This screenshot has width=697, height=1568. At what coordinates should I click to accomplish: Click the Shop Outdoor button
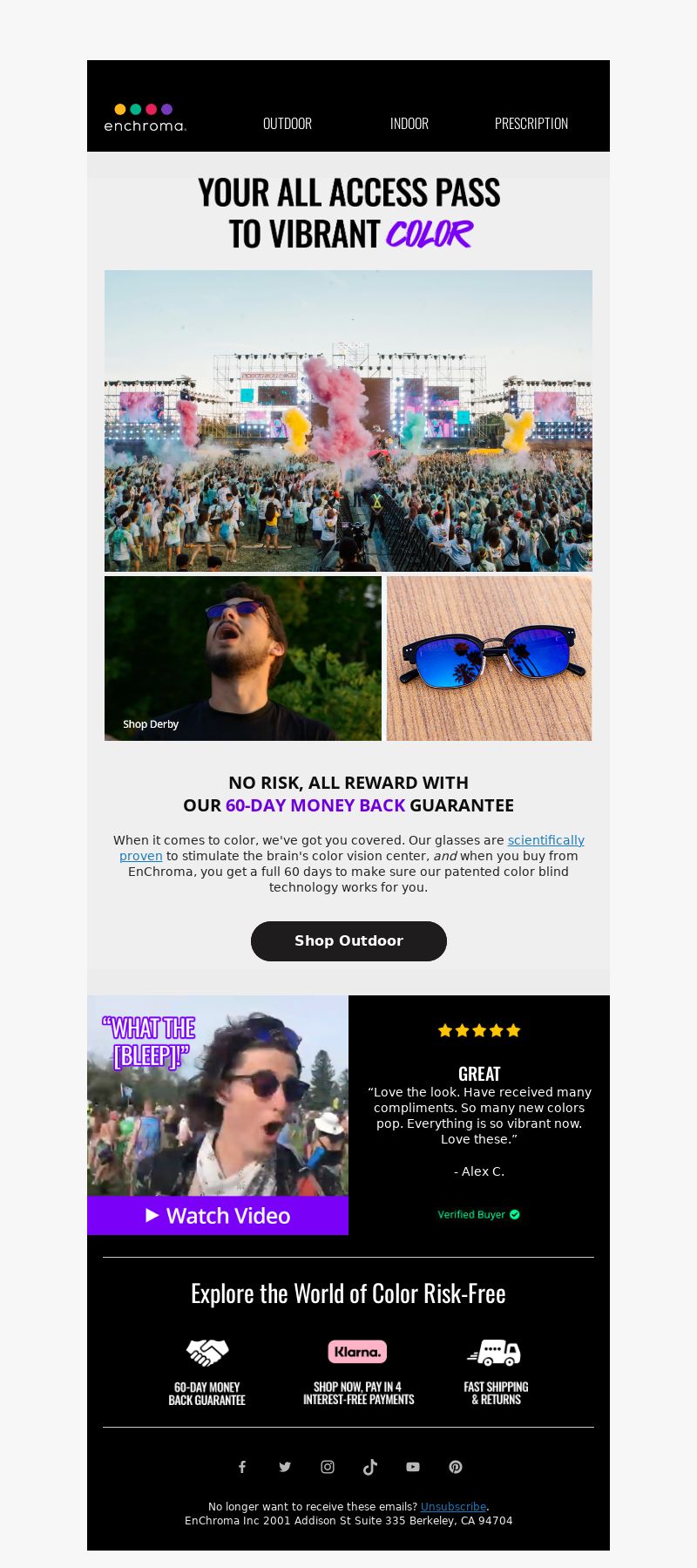click(x=348, y=941)
